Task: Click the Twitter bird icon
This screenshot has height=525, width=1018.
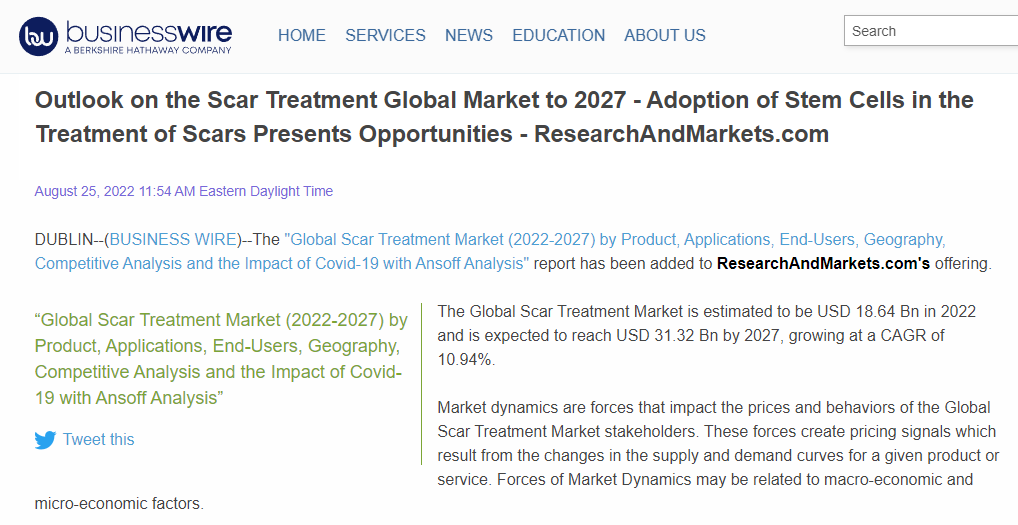Action: 45,440
